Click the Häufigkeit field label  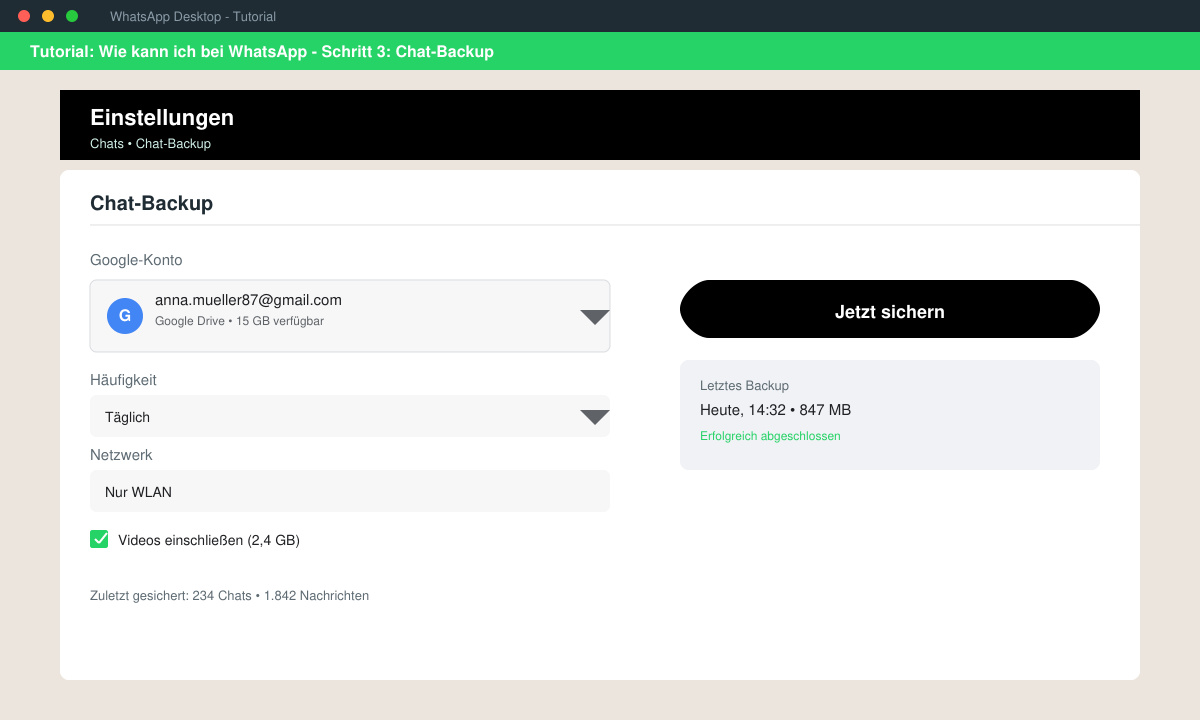(x=123, y=380)
